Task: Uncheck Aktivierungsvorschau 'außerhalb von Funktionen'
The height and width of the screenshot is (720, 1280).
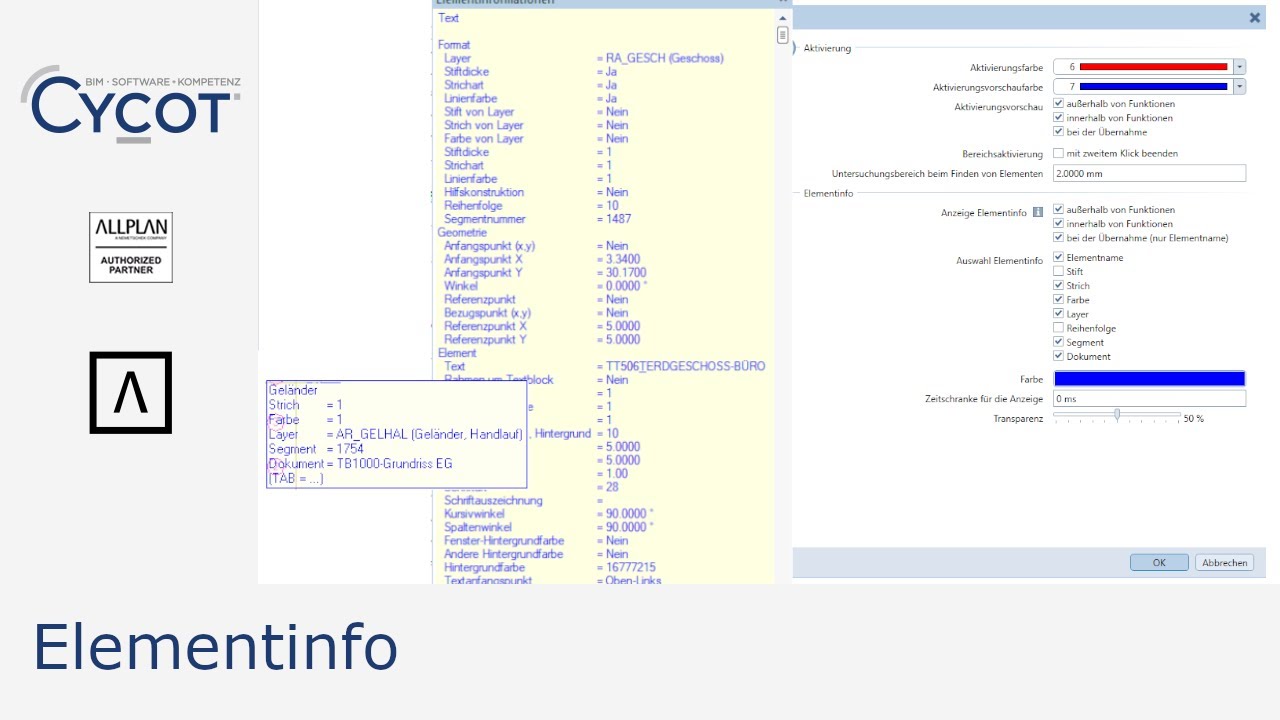Action: [1058, 103]
